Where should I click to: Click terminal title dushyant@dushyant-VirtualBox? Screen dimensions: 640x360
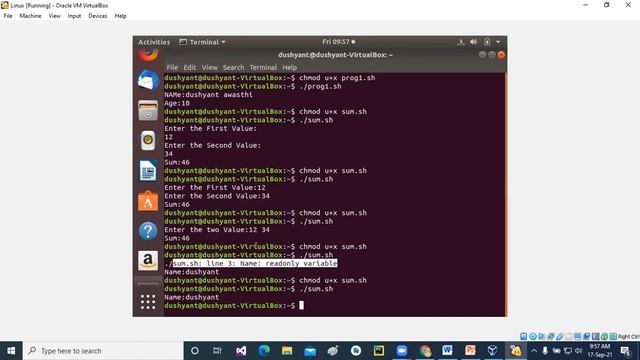point(335,55)
